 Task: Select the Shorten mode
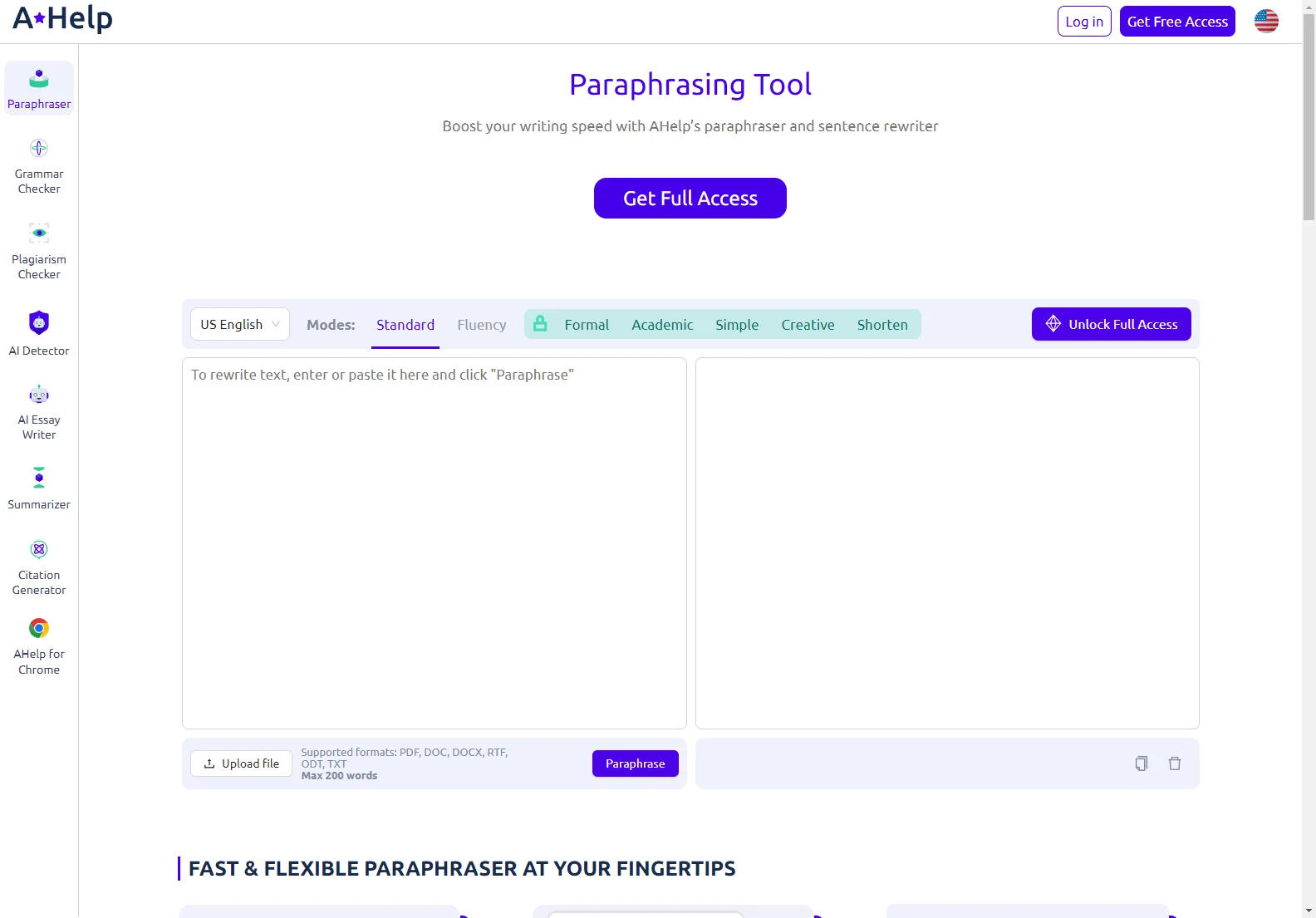pos(882,325)
